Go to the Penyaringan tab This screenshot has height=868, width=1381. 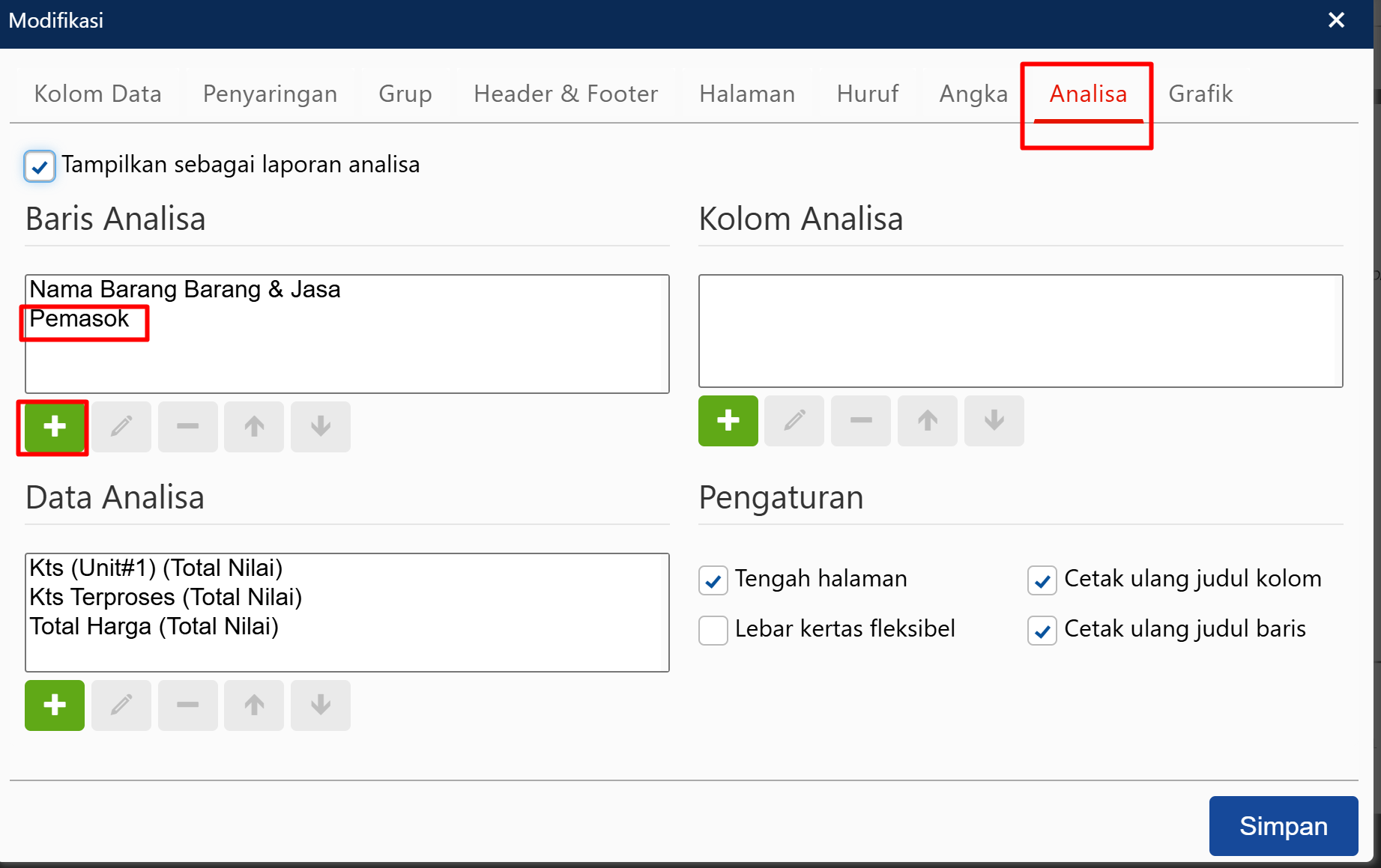pyautogui.click(x=270, y=94)
